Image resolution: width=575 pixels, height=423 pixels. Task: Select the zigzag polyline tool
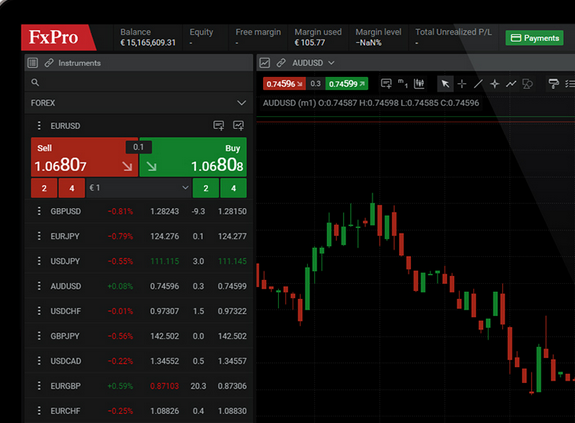point(511,84)
